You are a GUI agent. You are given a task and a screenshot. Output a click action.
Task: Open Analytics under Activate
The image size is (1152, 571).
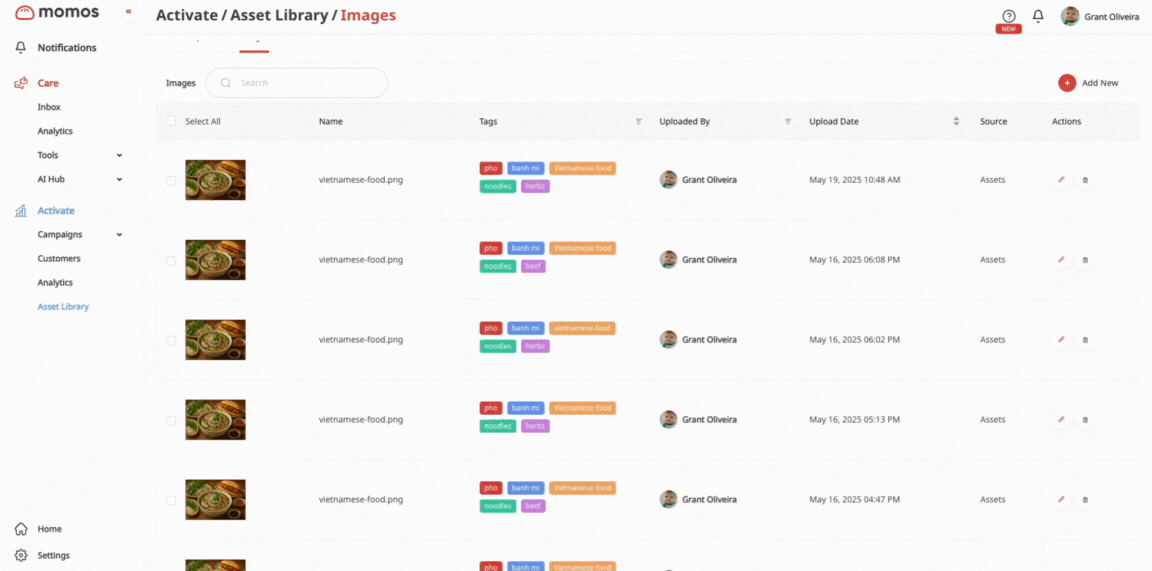click(x=55, y=283)
